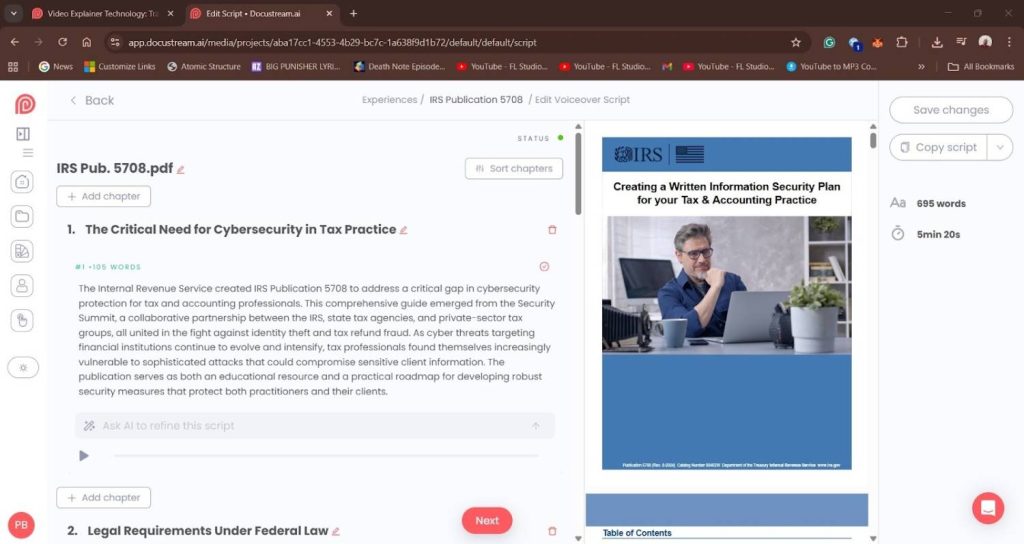Screen dimensions: 1024x544
Task: Go to Experiences breadcrumb
Action: [389, 100]
